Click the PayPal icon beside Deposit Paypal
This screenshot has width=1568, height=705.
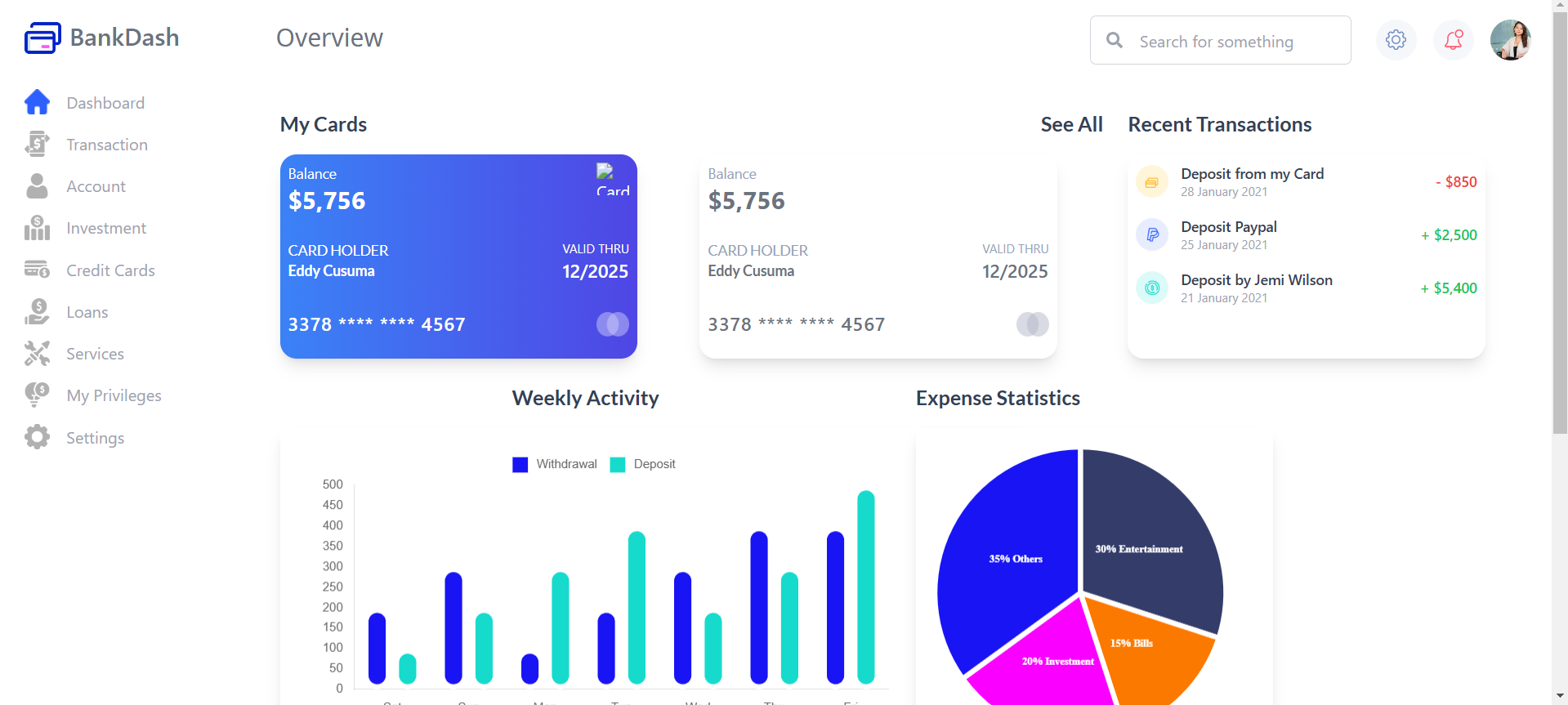(1151, 235)
